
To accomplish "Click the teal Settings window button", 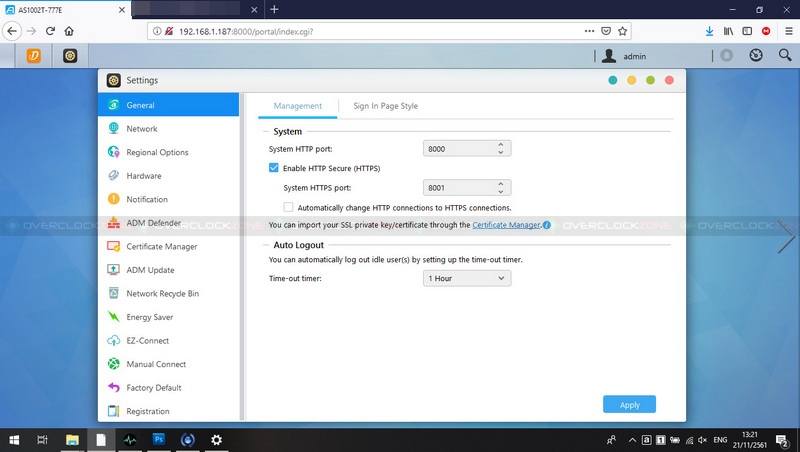I will pos(613,80).
